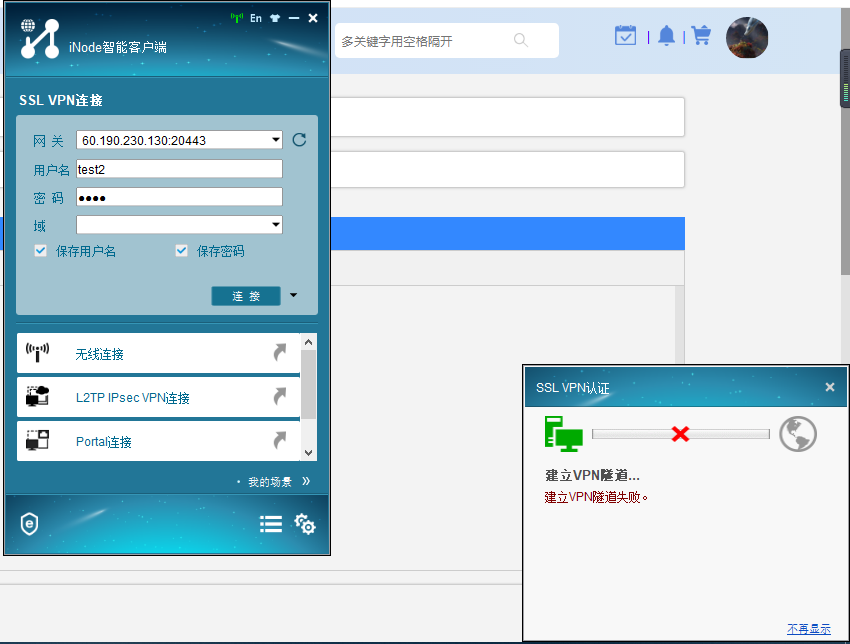The height and width of the screenshot is (644, 850).
Task: Click the keyword search box in background window
Action: (x=447, y=41)
